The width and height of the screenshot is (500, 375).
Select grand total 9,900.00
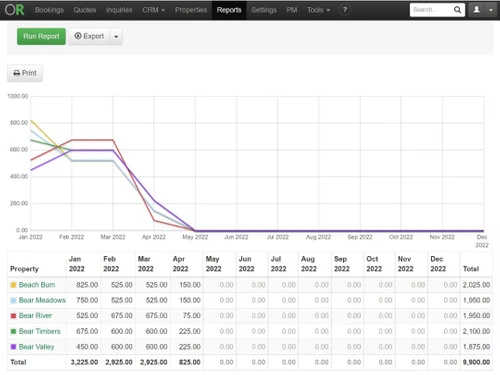coord(476,362)
